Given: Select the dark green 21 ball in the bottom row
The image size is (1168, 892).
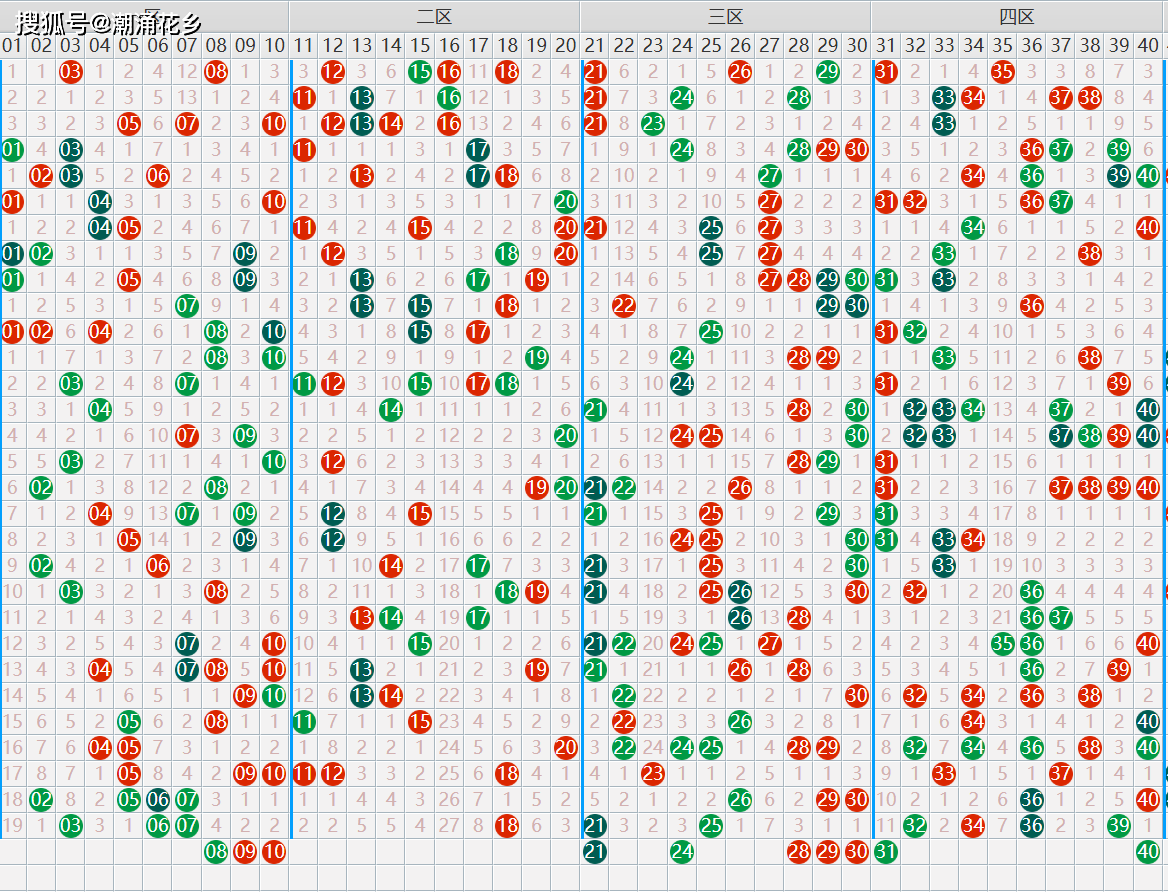Looking at the screenshot, I should coord(595,852).
